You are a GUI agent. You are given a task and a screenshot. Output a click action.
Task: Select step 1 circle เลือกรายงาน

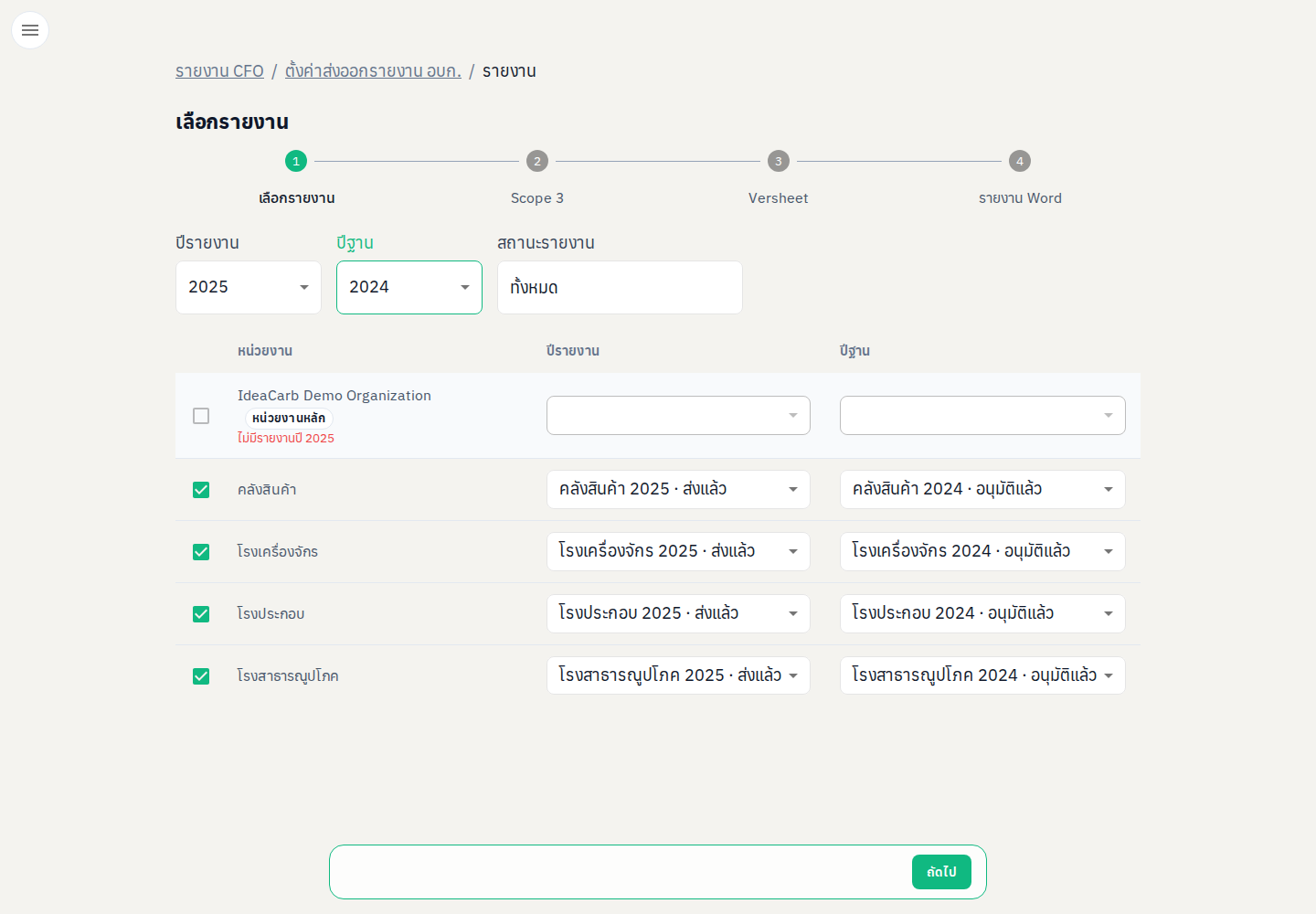(296, 161)
